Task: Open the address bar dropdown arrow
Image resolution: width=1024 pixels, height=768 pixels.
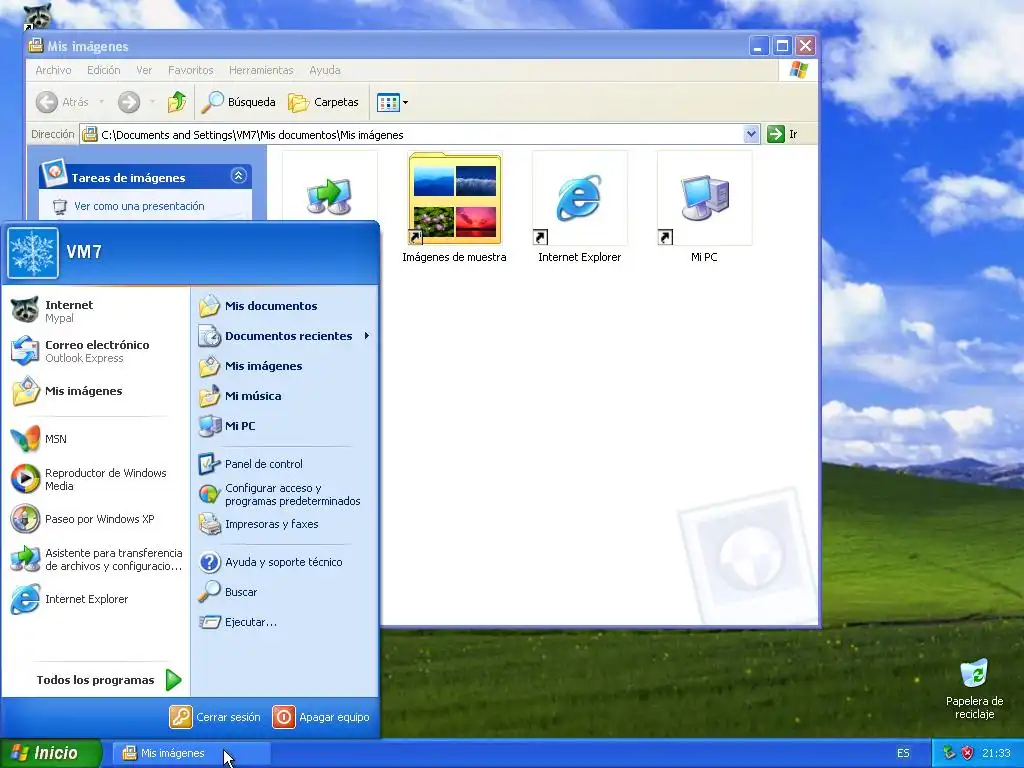Action: [x=751, y=134]
